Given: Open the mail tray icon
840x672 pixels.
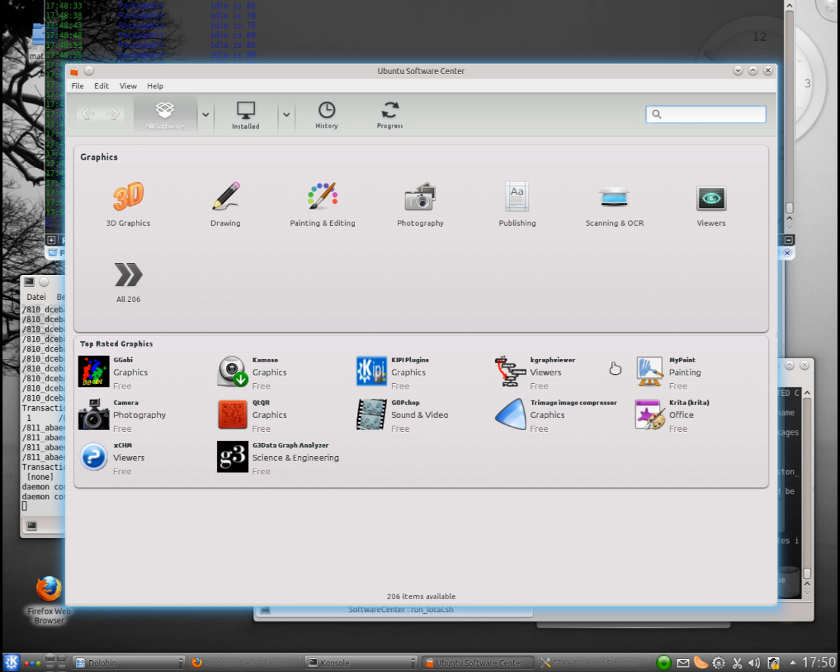Looking at the screenshot, I should click(682, 663).
